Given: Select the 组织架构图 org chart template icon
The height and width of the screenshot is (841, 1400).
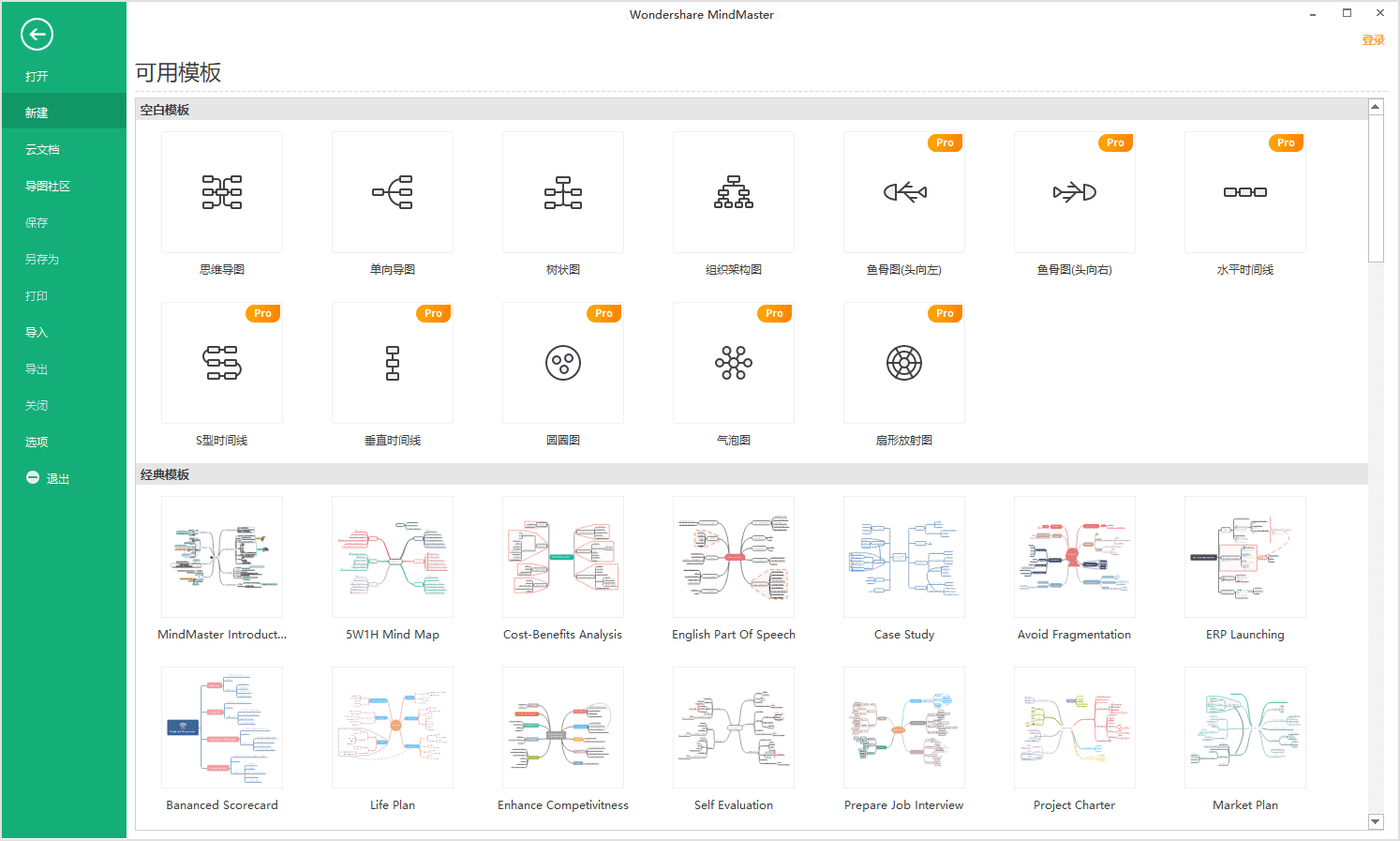Looking at the screenshot, I should [733, 192].
